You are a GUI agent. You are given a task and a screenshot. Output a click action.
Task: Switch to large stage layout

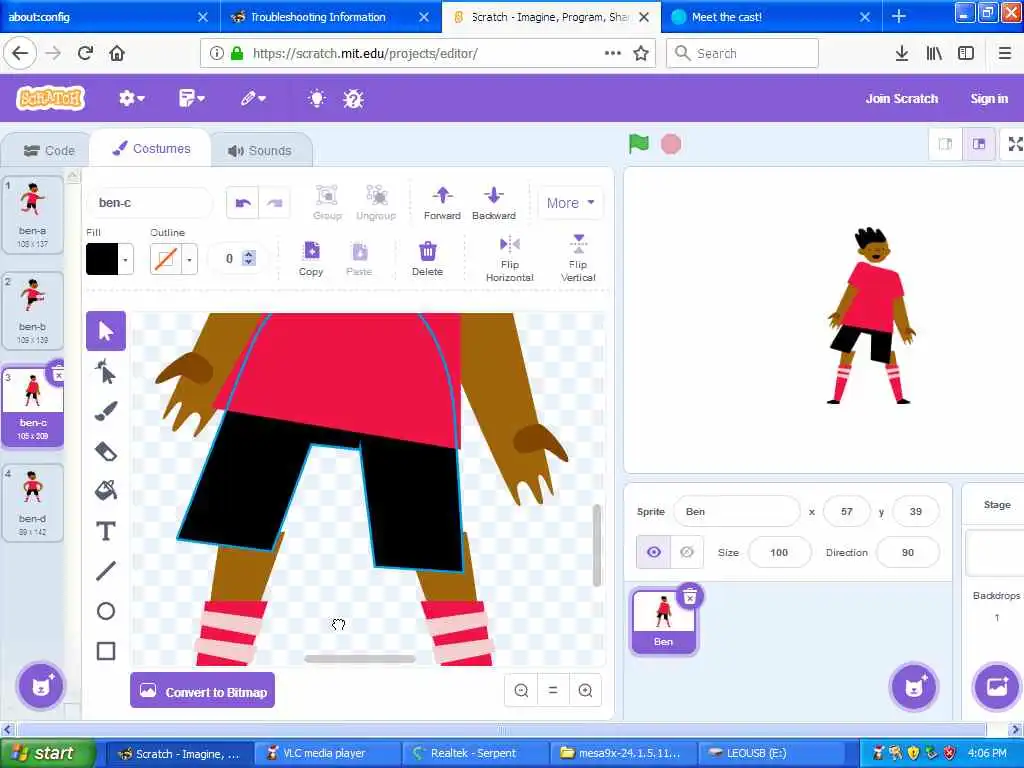click(978, 144)
